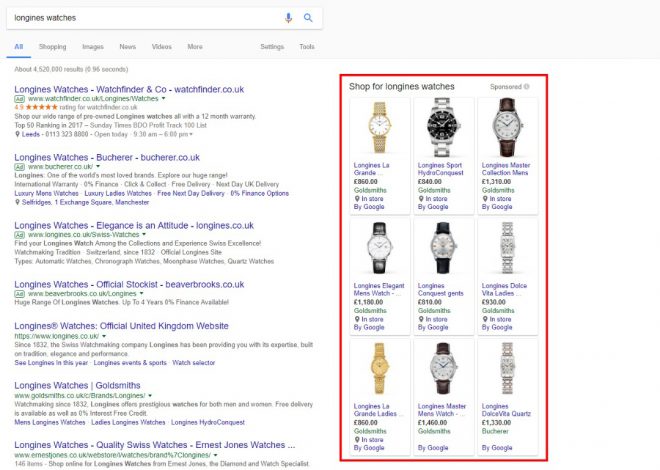Open Longines Conquest gents product title
Image resolution: width=660 pixels, height=470 pixels.
[440, 289]
